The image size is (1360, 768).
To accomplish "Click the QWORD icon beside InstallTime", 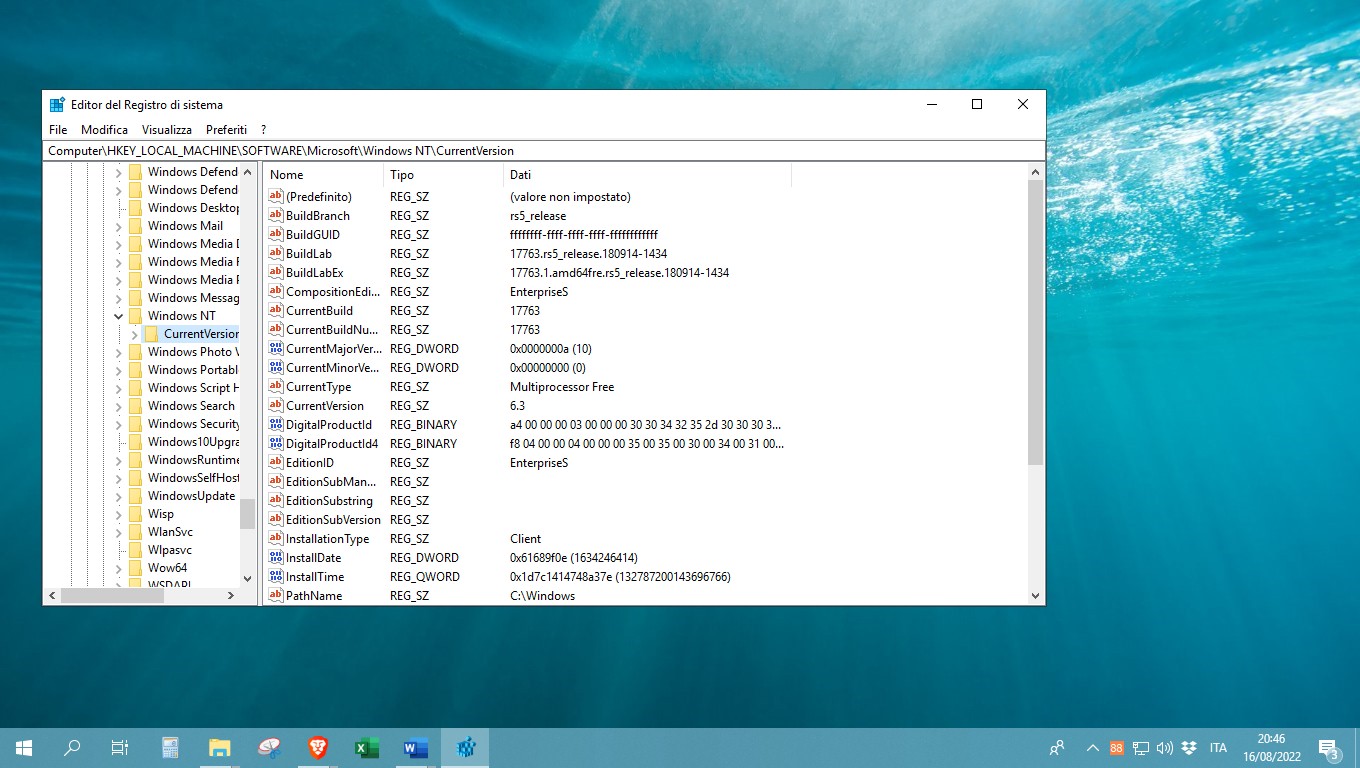I will coord(276,577).
